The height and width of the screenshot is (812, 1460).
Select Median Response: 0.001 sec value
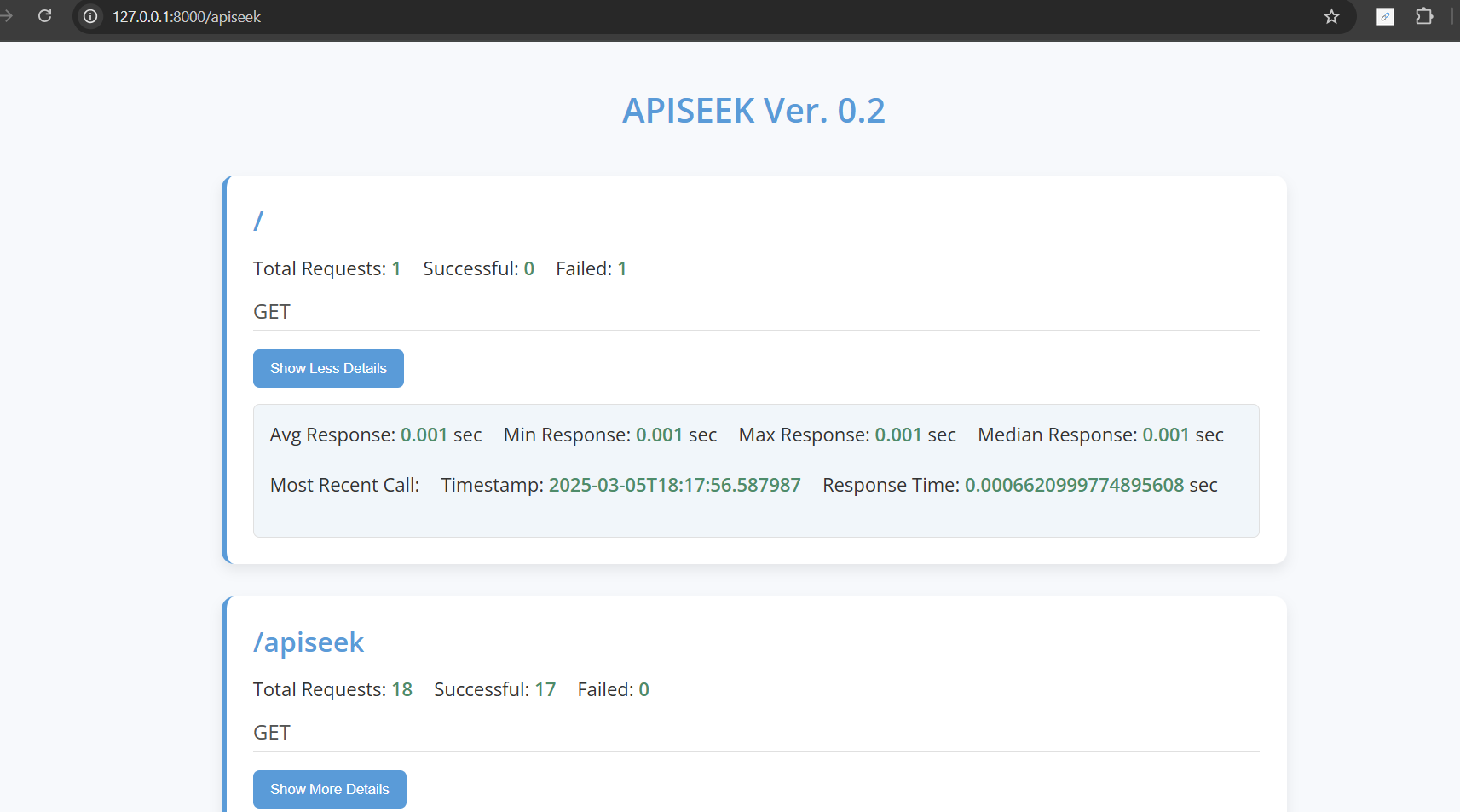click(x=1100, y=435)
